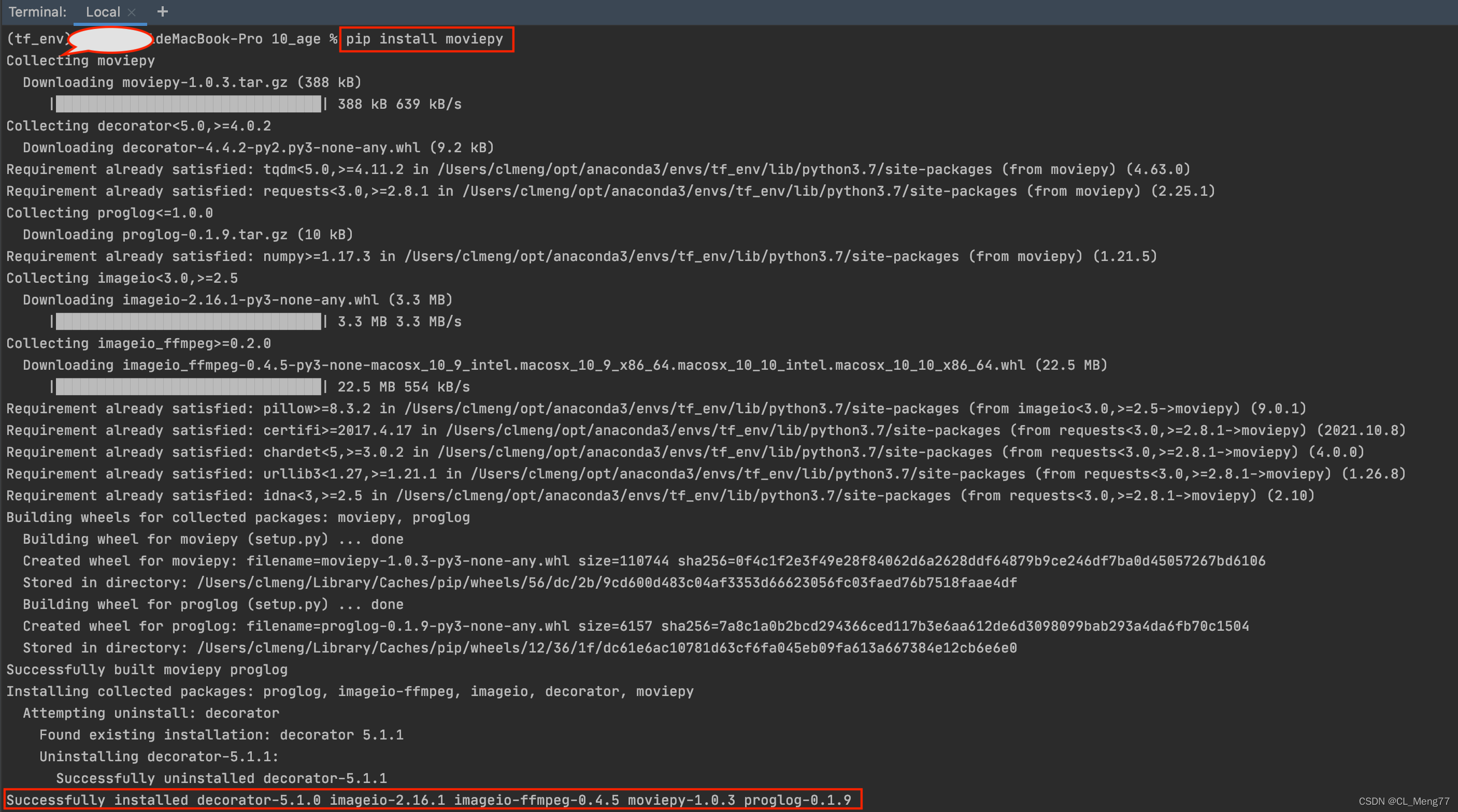Viewport: 1458px width, 812px height.
Task: Click the 'Building wheels for collected packages' line
Action: click(238, 517)
